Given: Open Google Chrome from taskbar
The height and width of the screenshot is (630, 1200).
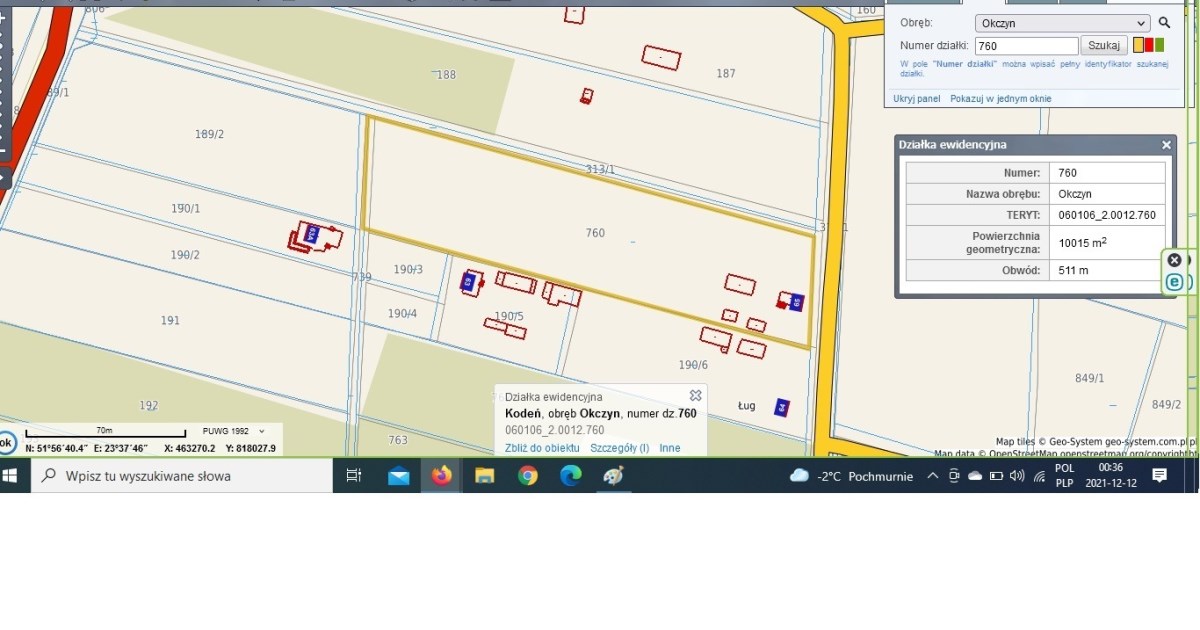Looking at the screenshot, I should (527, 476).
